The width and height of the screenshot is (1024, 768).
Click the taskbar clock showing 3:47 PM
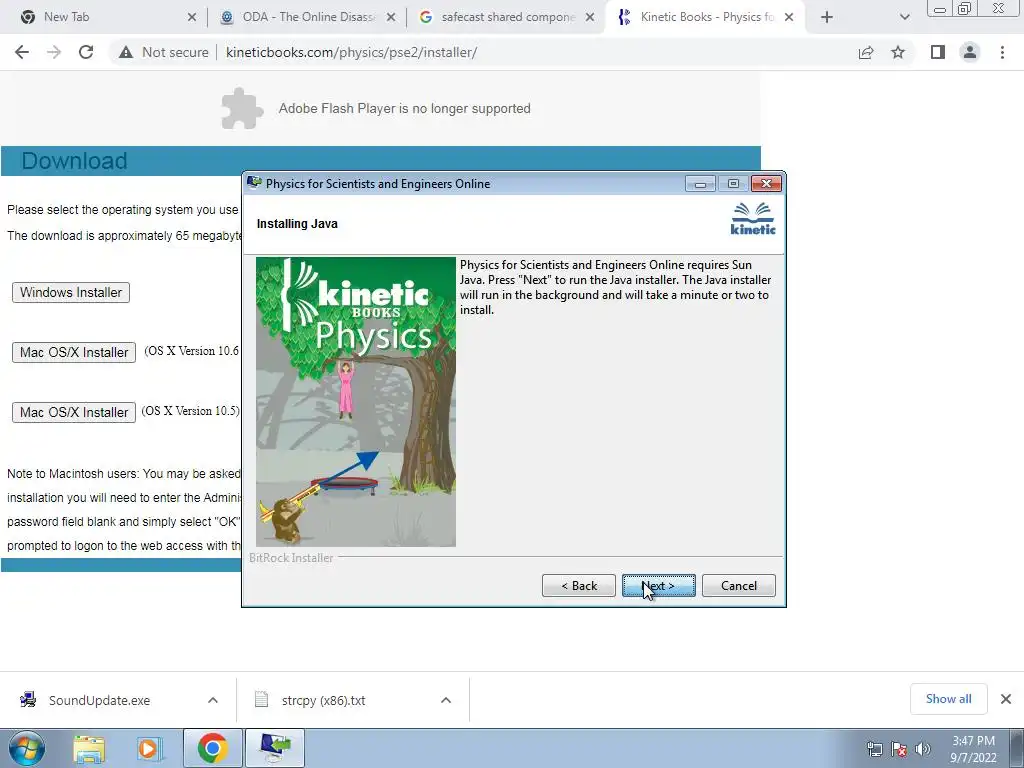click(x=973, y=748)
